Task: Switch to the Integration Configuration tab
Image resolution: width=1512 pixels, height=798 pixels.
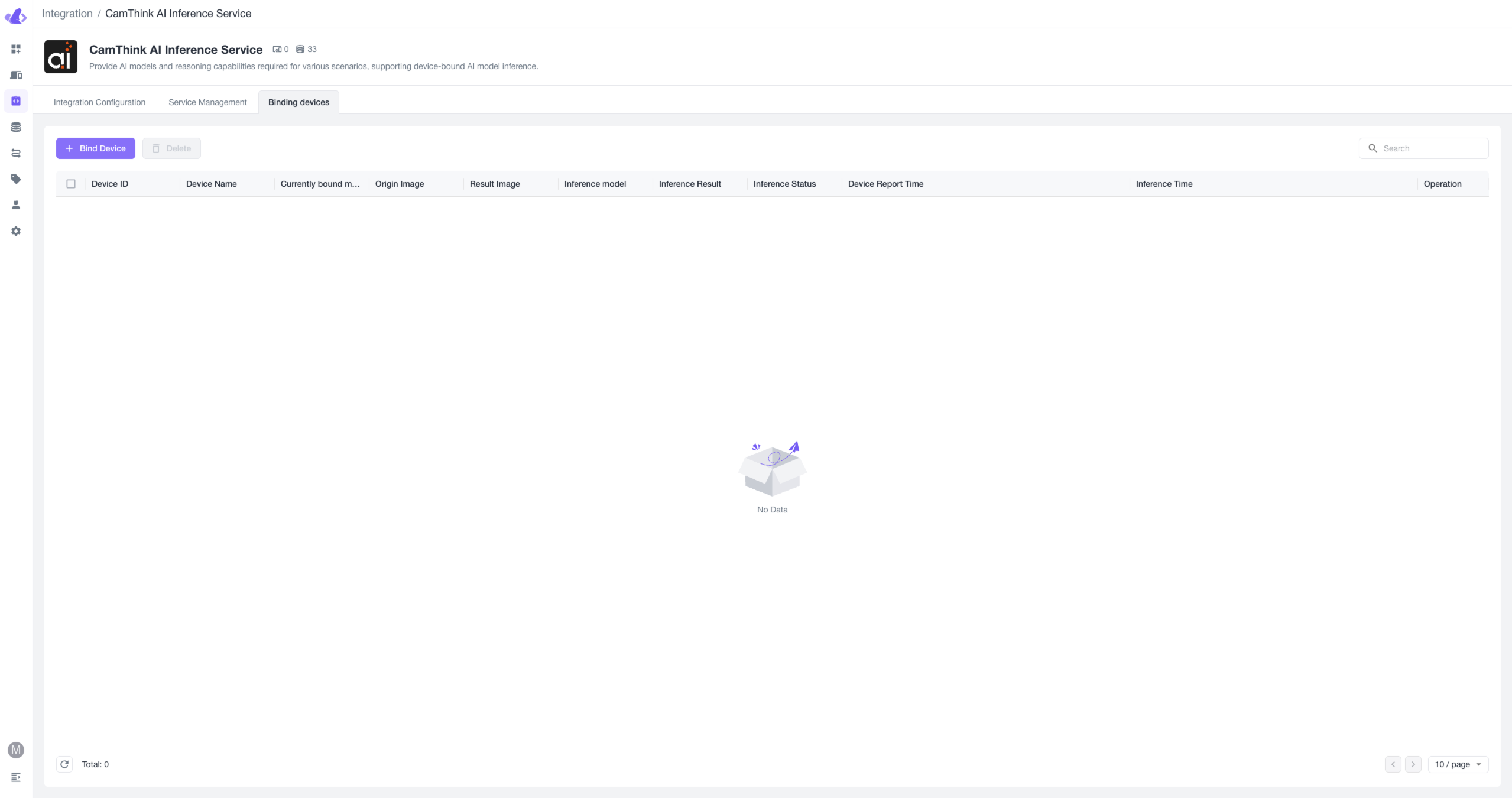Action: tap(99, 102)
